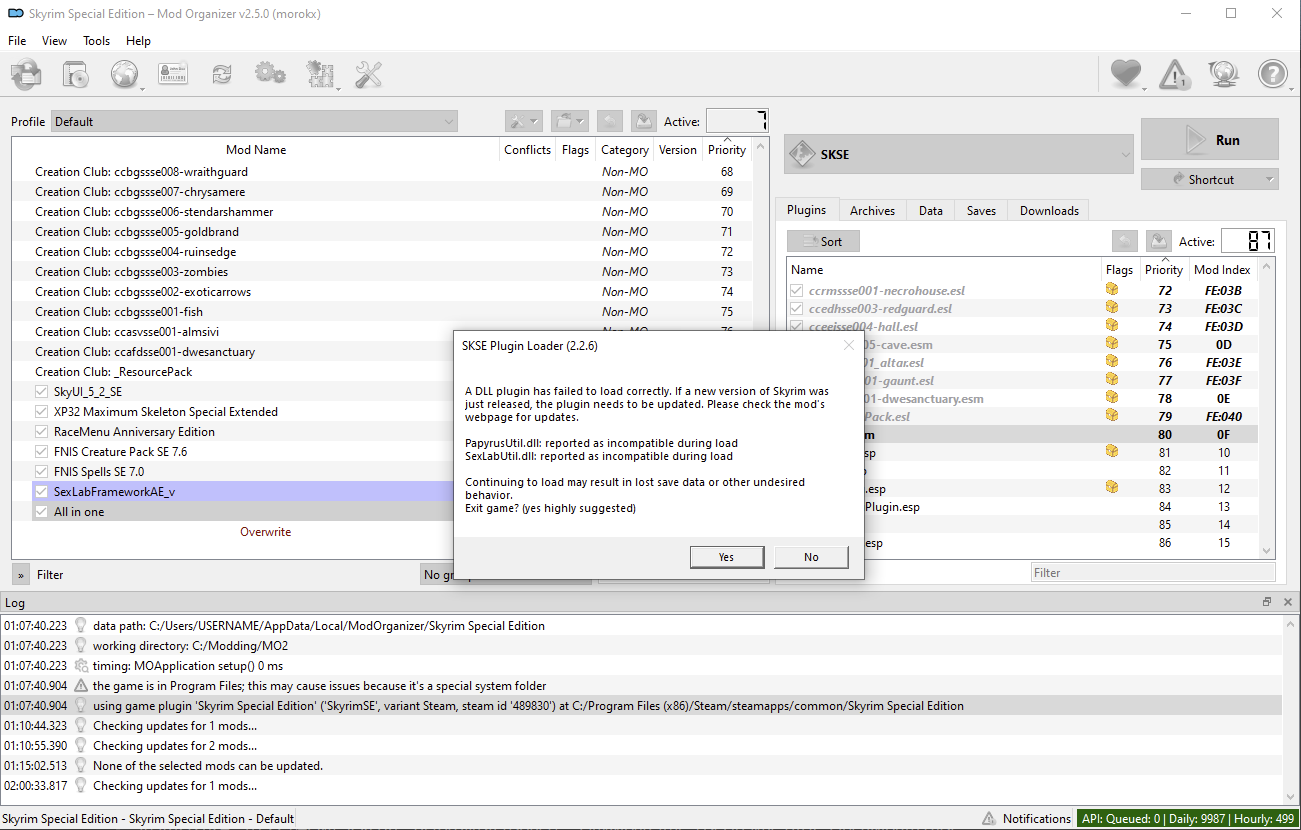This screenshot has width=1301, height=830.
Task: Click the Update globe icon
Action: point(1224,74)
